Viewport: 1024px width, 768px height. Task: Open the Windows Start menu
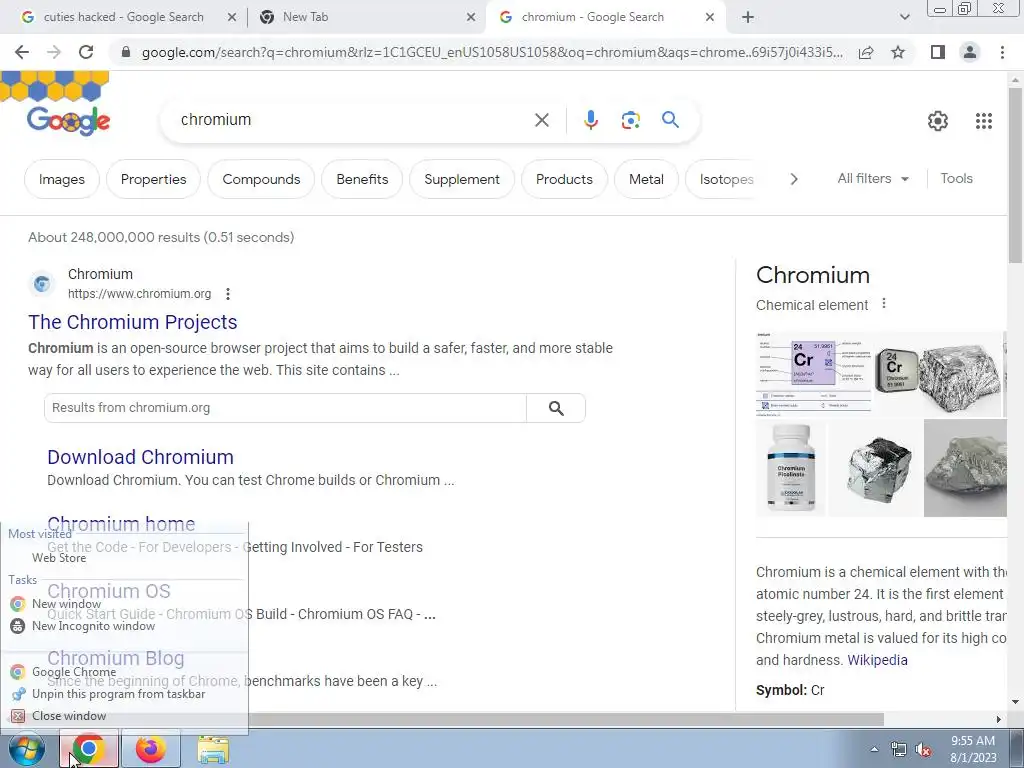tap(26, 749)
